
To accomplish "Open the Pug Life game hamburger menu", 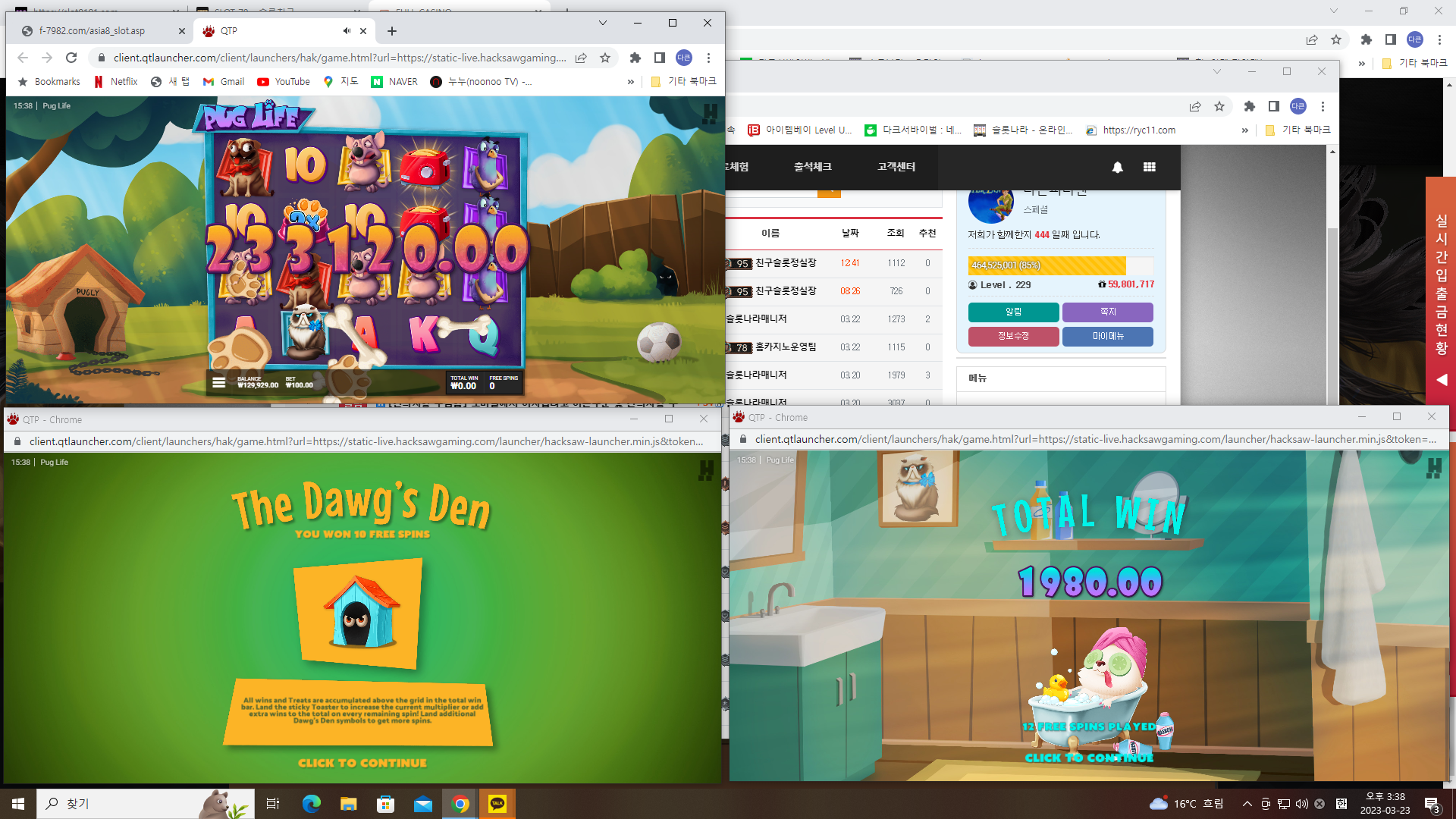I will [x=218, y=382].
